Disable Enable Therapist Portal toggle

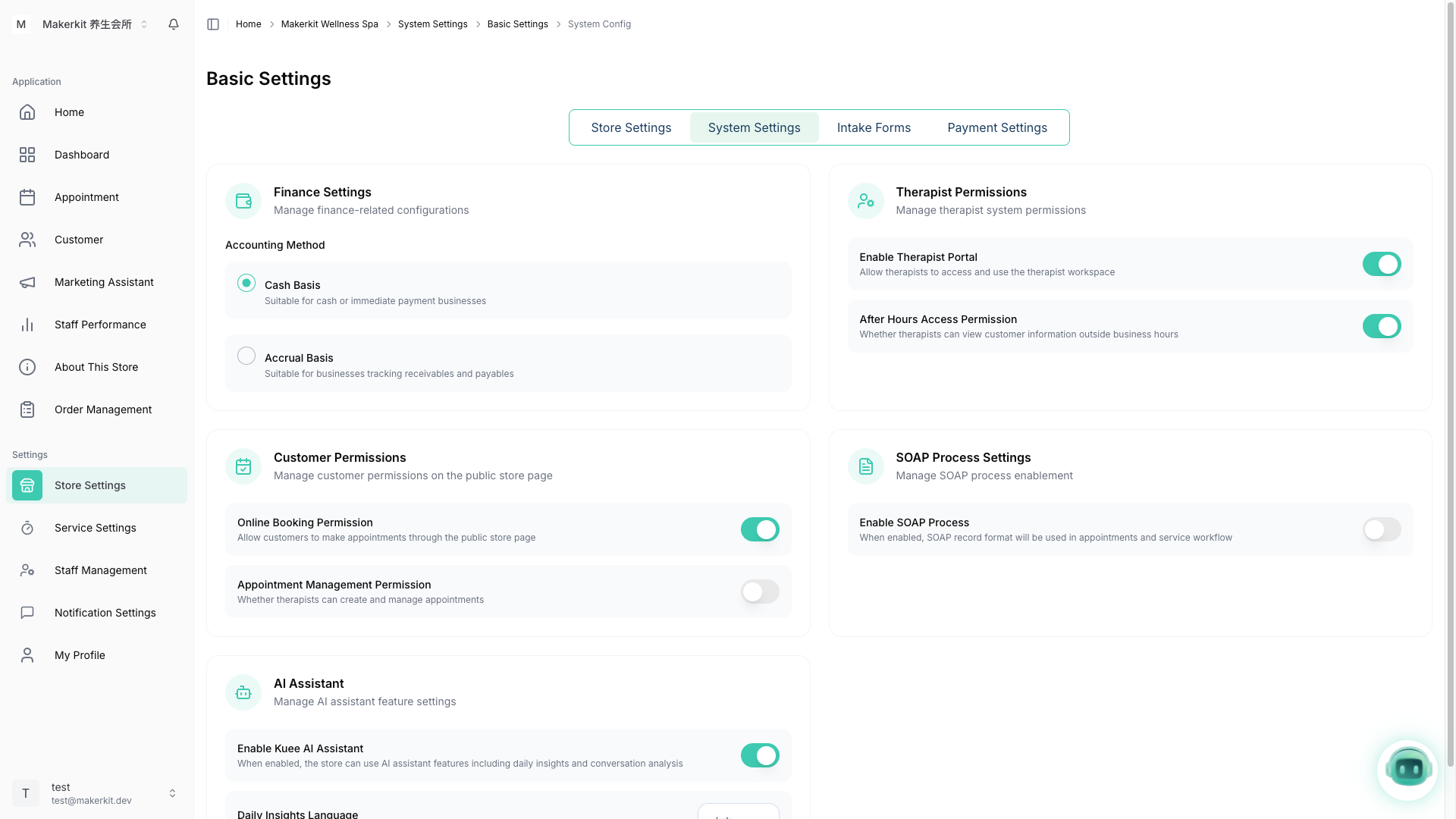(x=1381, y=264)
